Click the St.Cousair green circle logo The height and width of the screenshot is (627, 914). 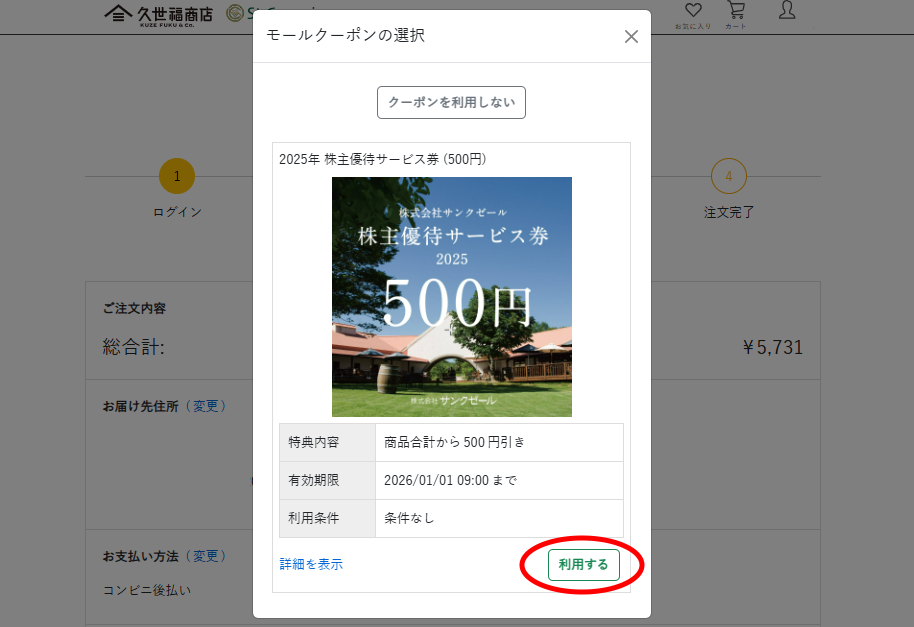point(235,13)
